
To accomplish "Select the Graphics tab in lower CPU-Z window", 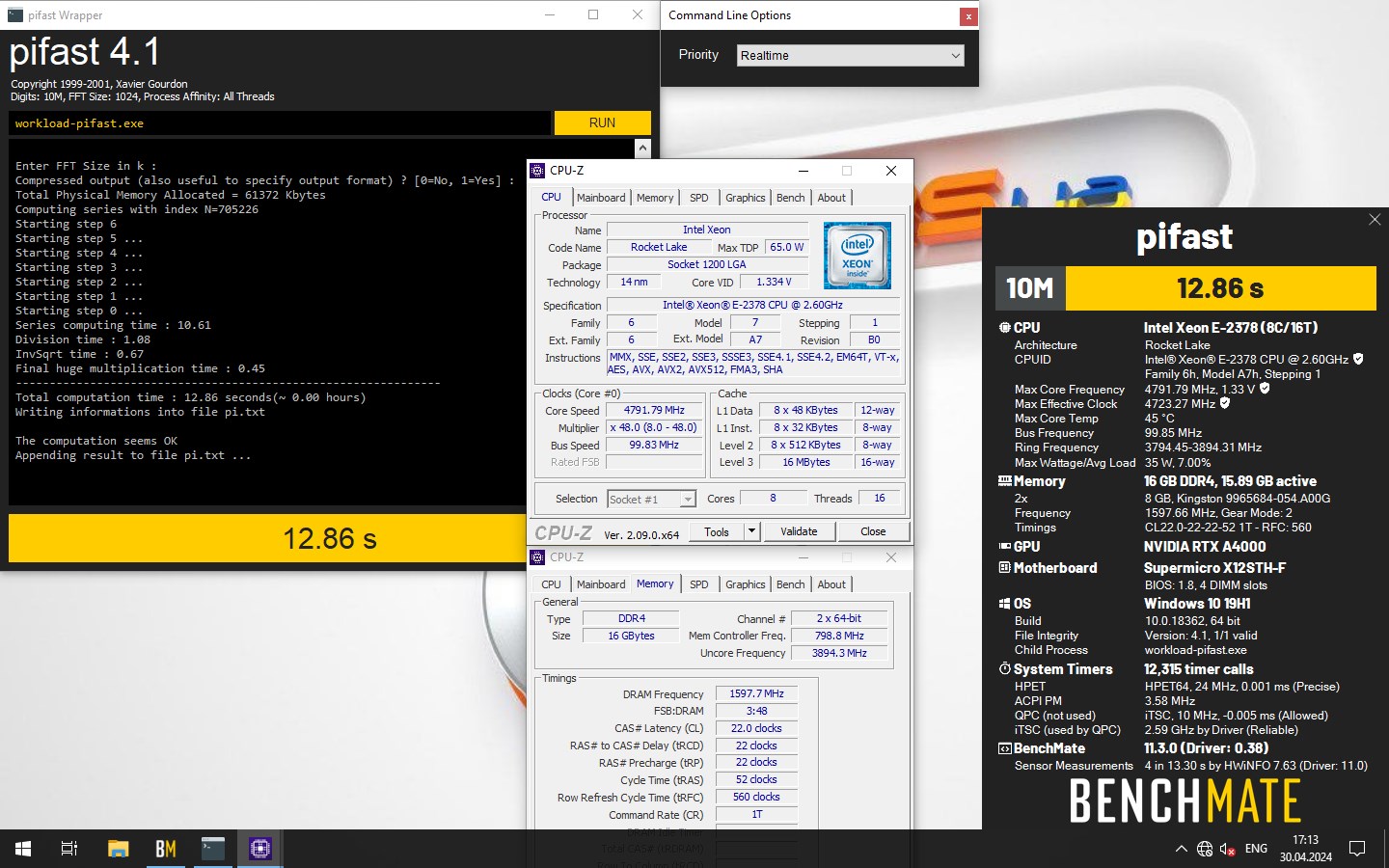I will point(746,584).
